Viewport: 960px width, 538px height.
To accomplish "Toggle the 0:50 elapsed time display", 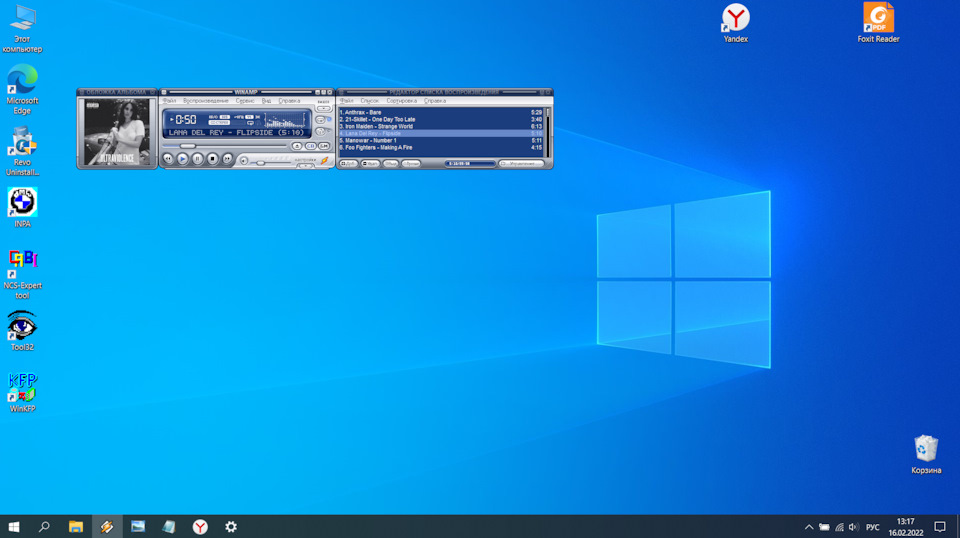I will [x=186, y=119].
